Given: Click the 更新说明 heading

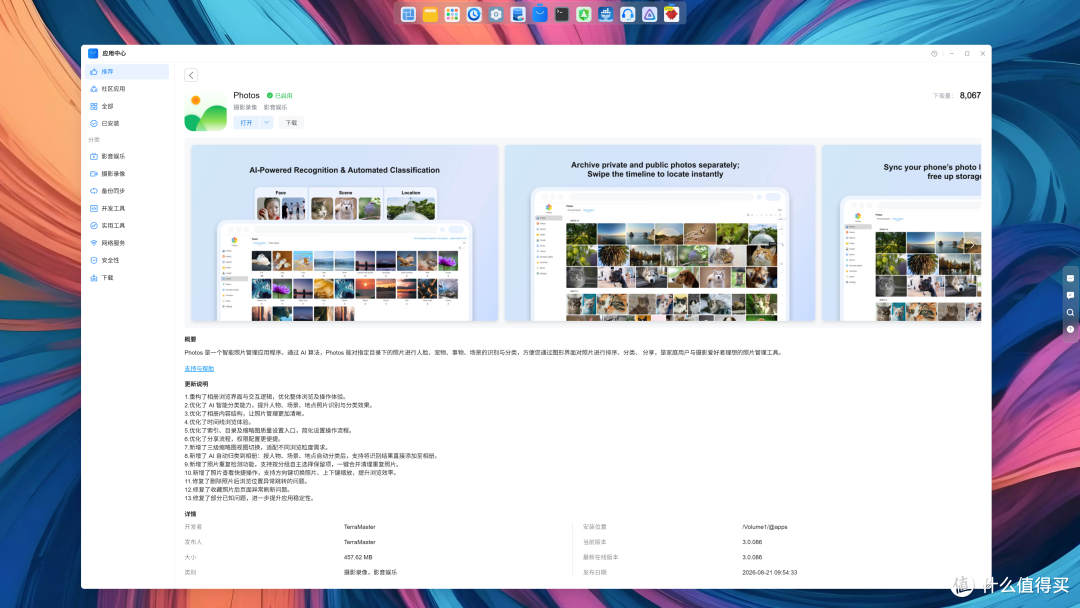Looking at the screenshot, I should (x=196, y=384).
